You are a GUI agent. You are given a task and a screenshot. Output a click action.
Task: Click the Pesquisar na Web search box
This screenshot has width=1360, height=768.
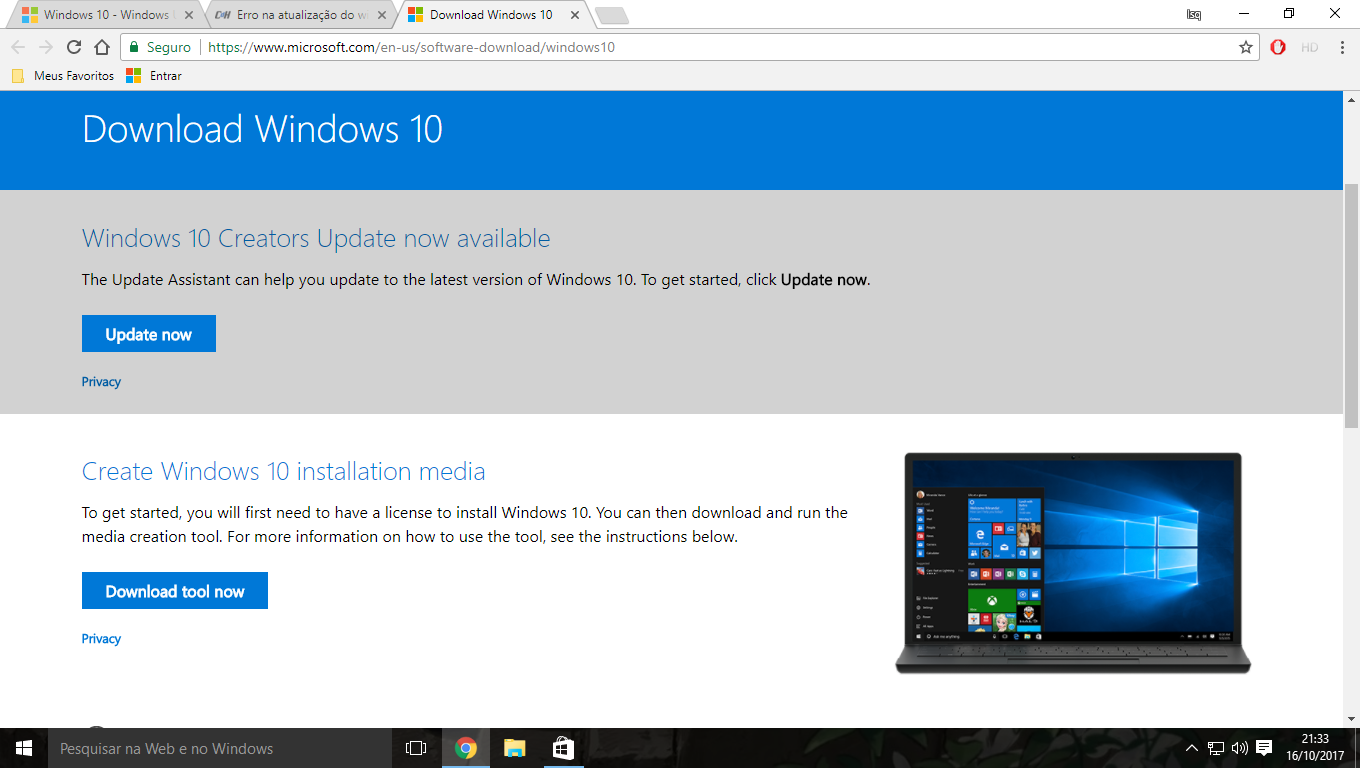pos(220,748)
